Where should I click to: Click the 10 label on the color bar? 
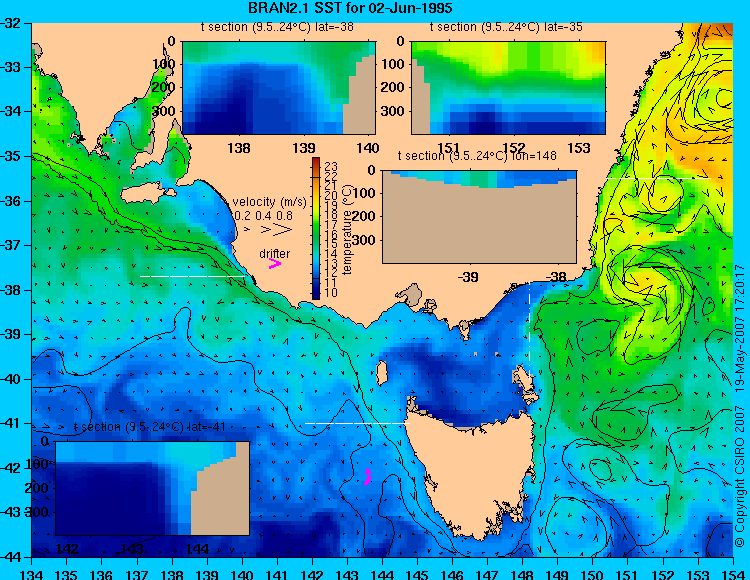331,292
